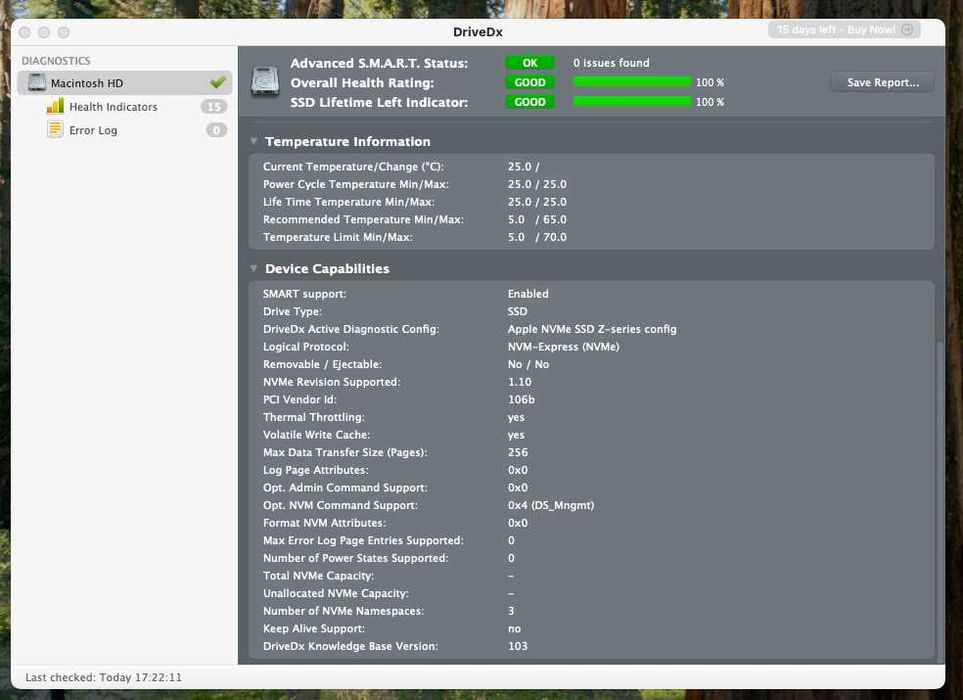Click the 'Total NVMe Capacity:' label

click(318, 576)
